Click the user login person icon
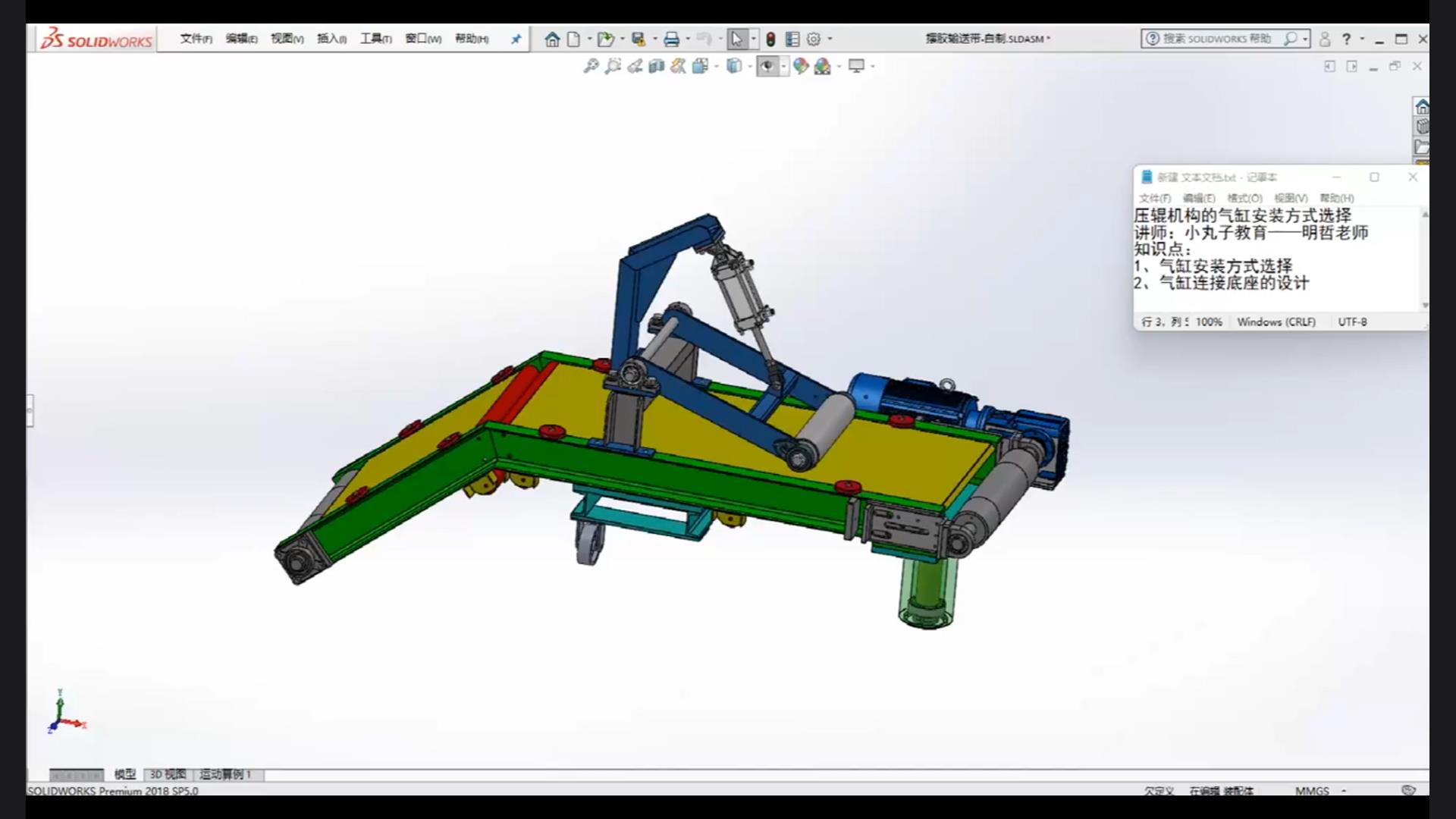Image resolution: width=1456 pixels, height=819 pixels. (1325, 39)
